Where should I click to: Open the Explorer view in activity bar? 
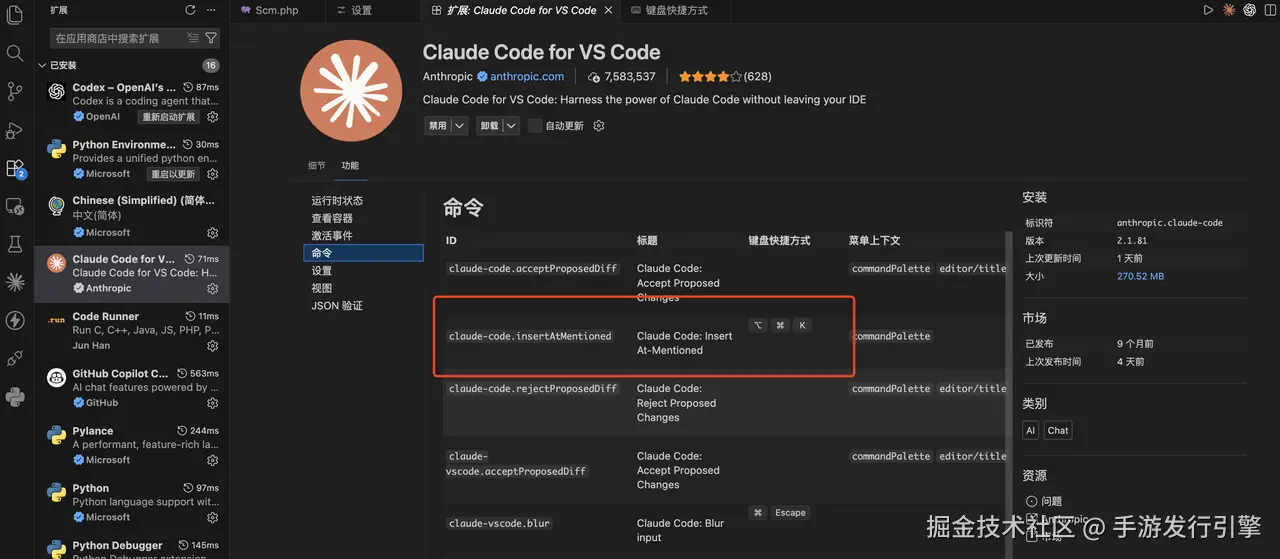point(15,16)
